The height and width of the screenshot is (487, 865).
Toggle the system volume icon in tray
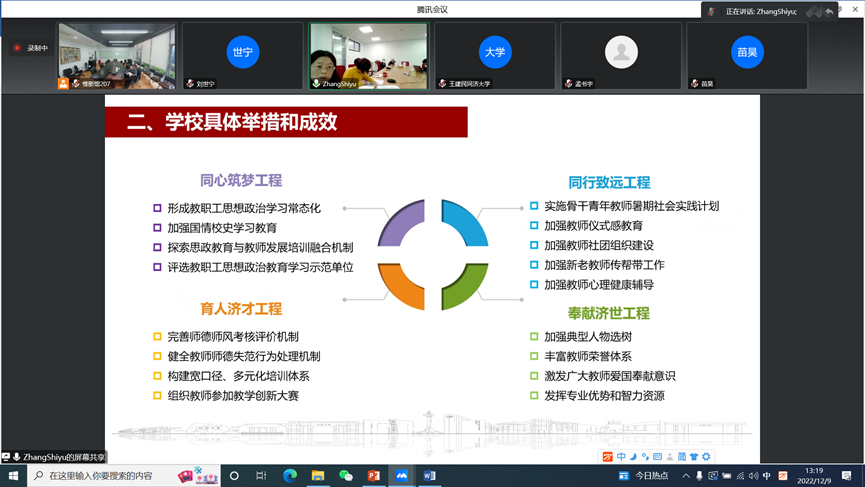(x=754, y=476)
